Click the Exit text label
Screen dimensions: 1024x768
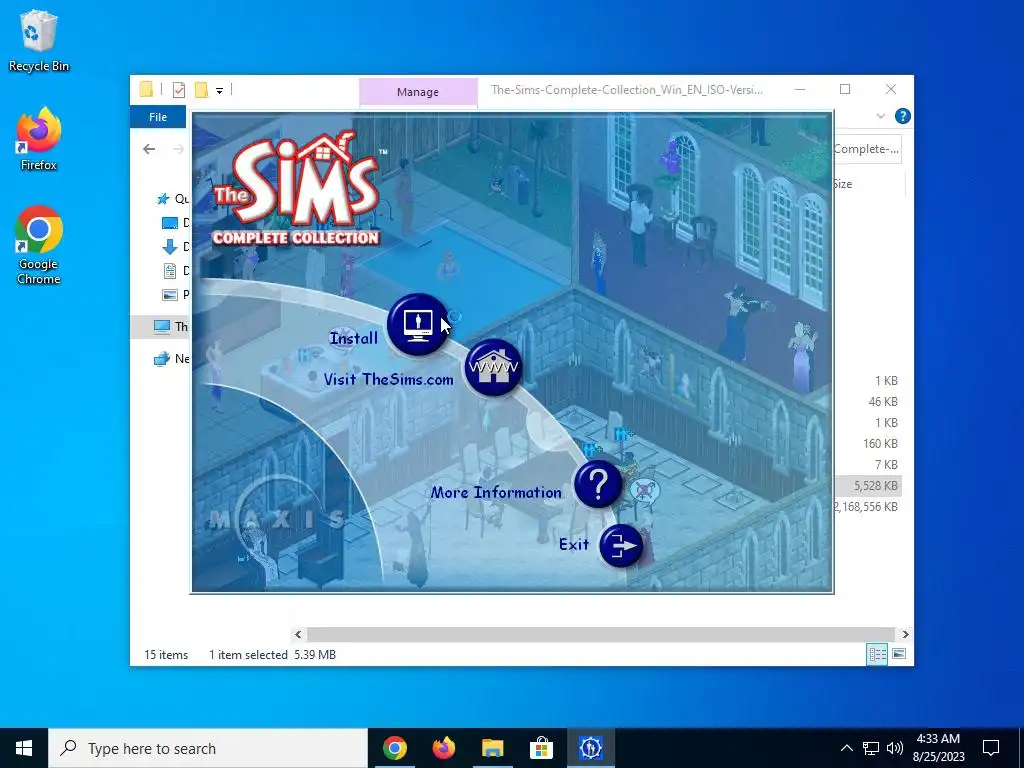pyautogui.click(x=574, y=544)
